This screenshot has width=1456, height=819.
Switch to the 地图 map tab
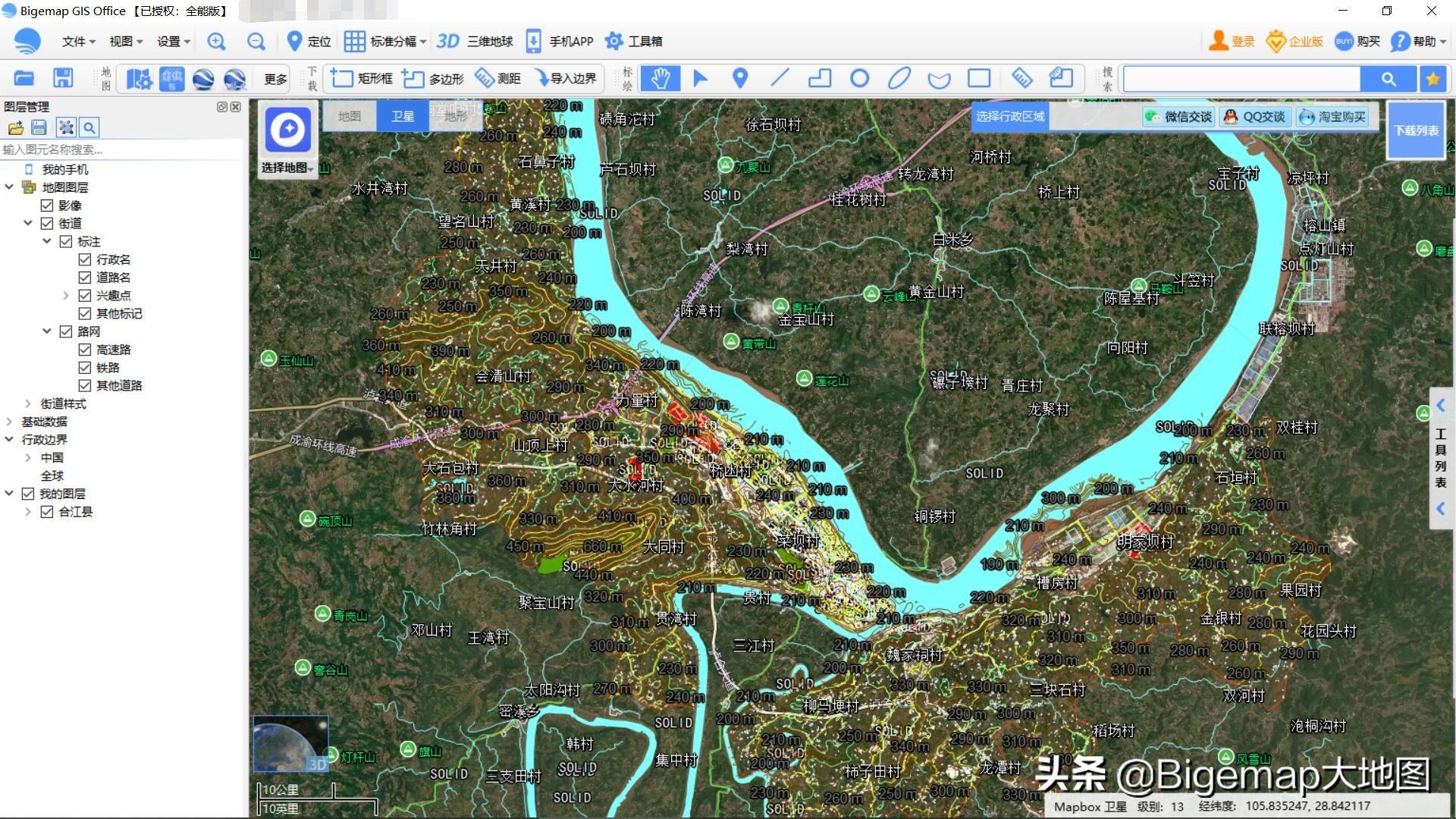point(350,116)
